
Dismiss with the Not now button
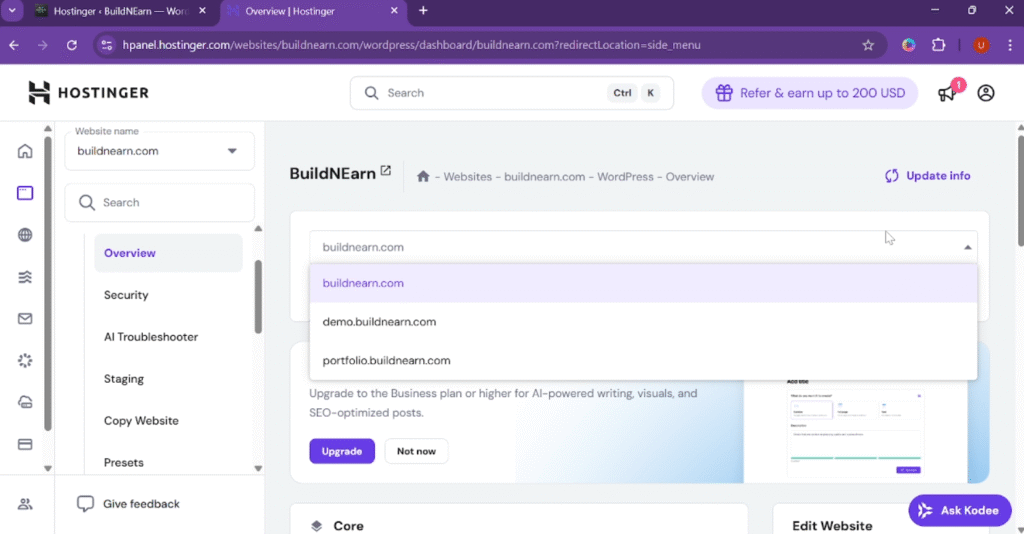click(416, 451)
